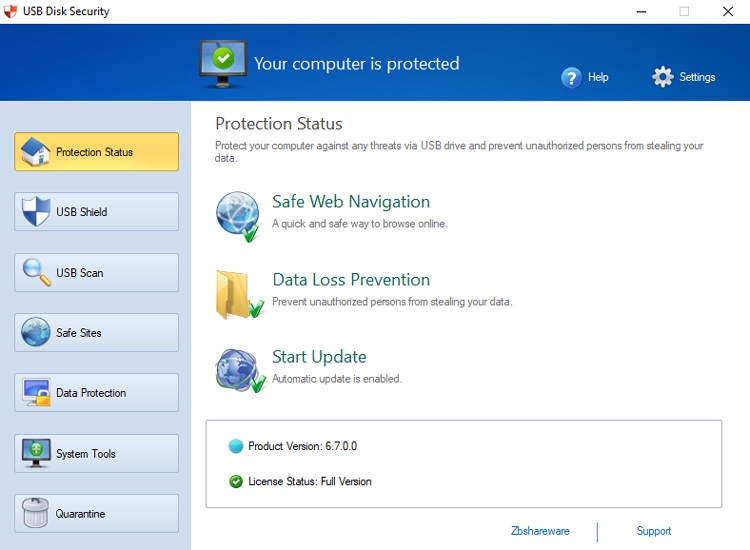Open the Data Protection section
This screenshot has height=550, width=750.
97,393
